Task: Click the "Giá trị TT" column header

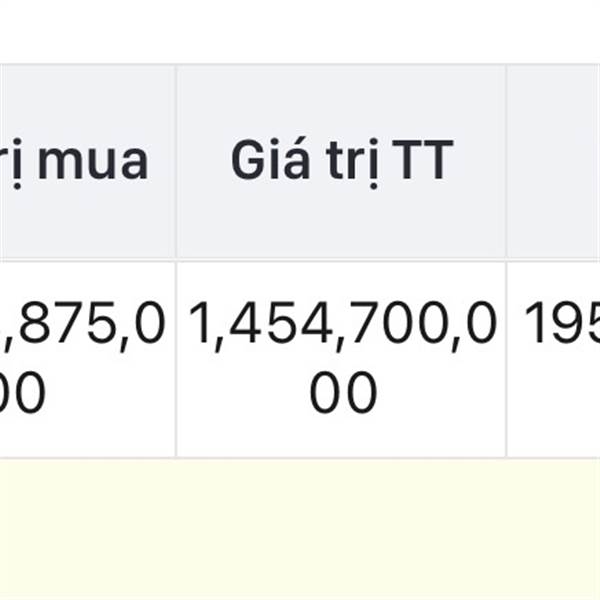Action: pyautogui.click(x=341, y=161)
